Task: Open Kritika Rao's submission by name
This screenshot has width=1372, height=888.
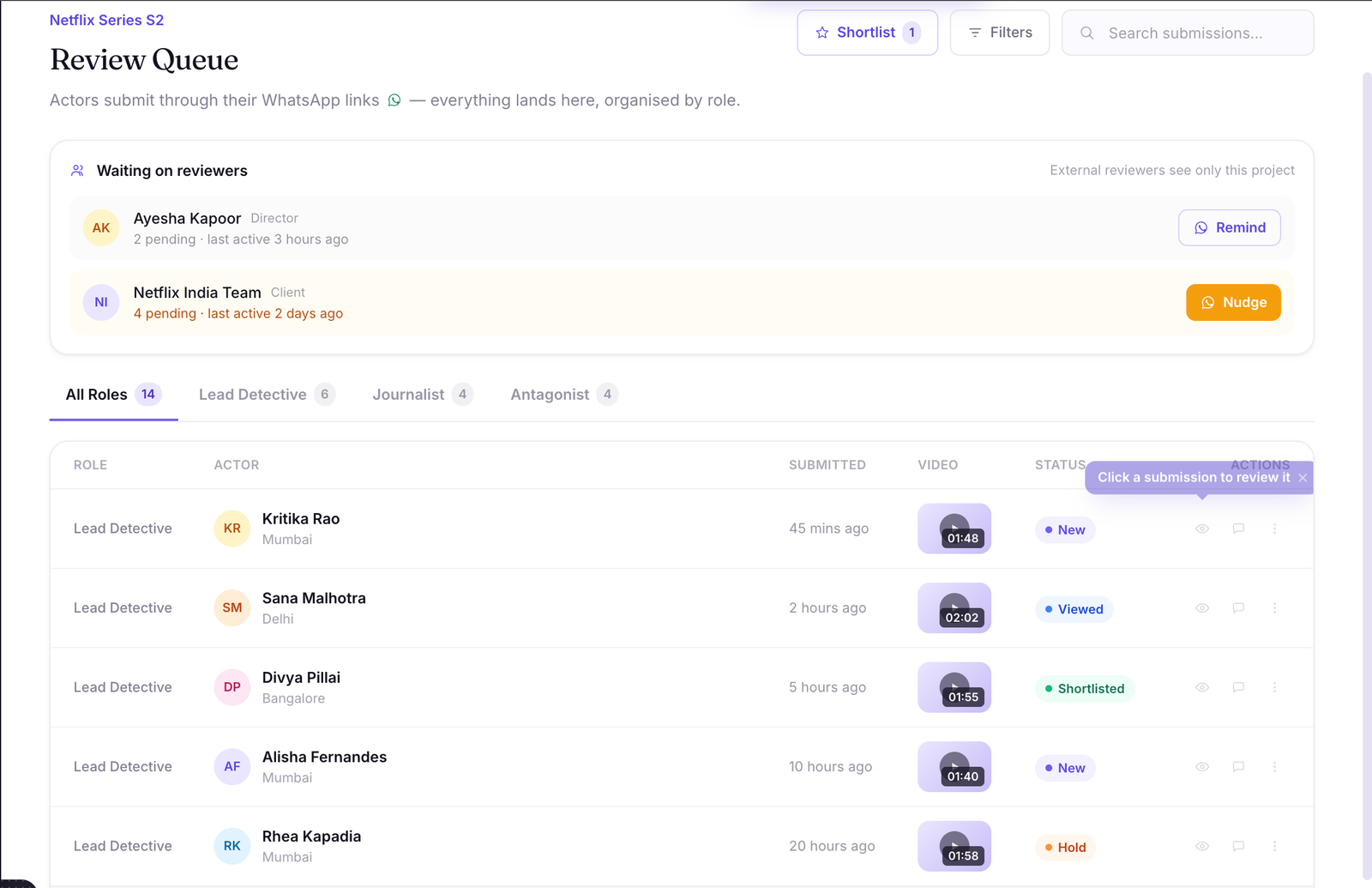Action: coord(301,519)
